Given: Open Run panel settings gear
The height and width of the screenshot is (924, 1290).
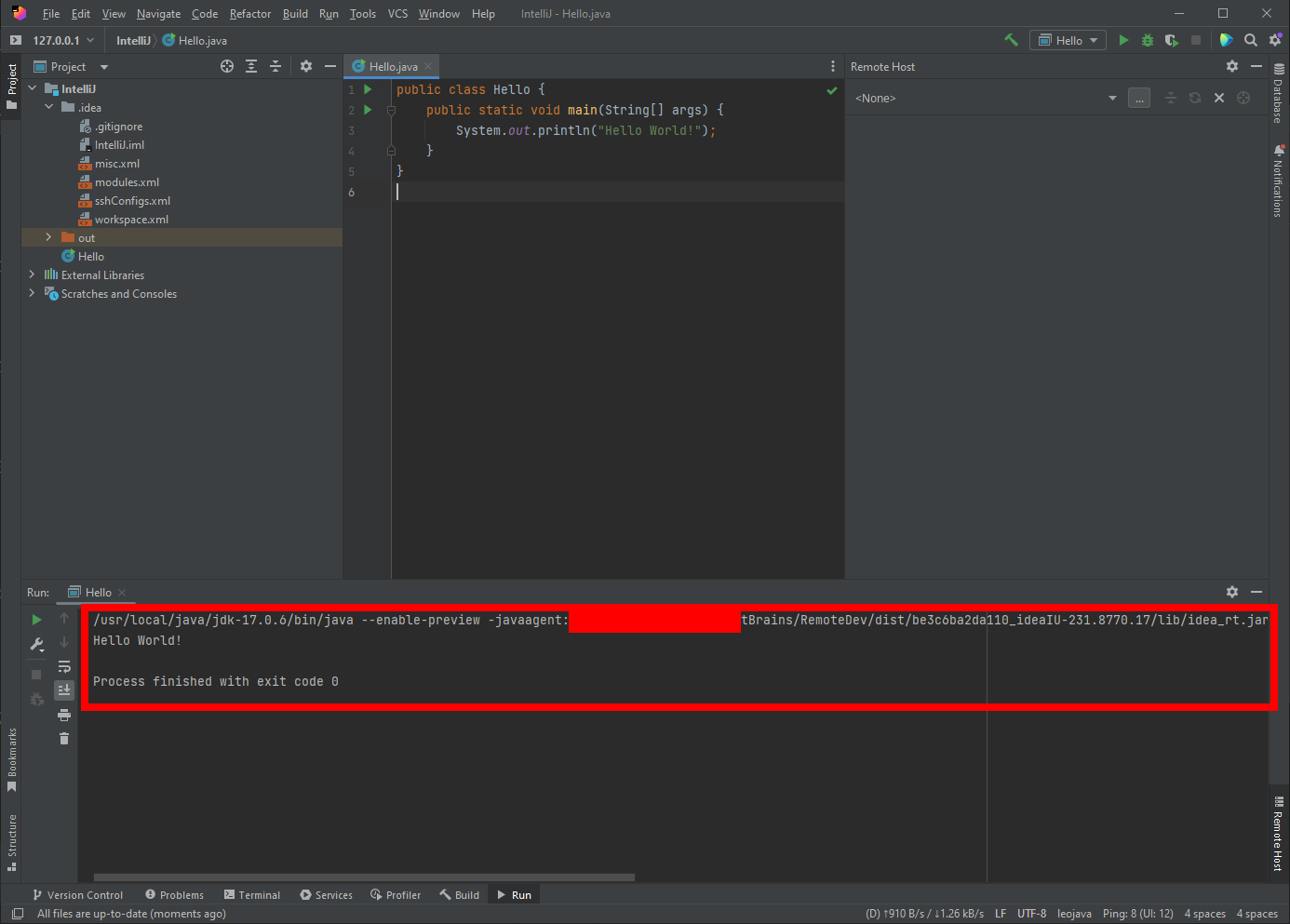Looking at the screenshot, I should [x=1232, y=592].
